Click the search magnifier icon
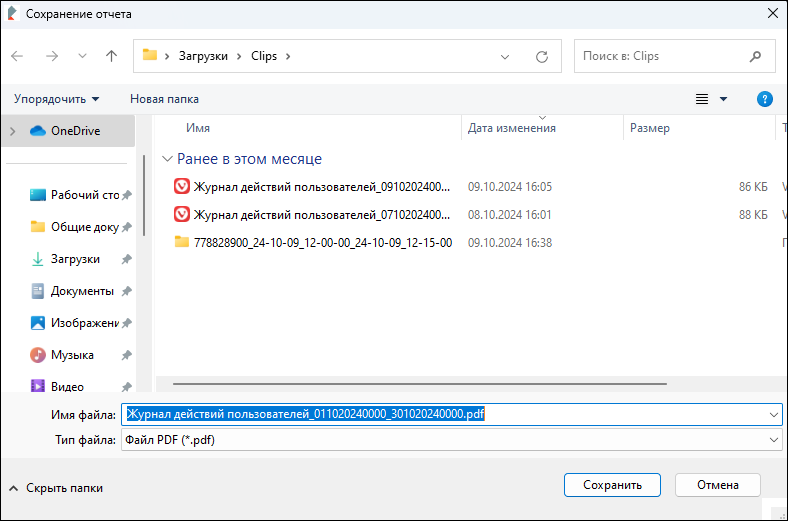 [x=755, y=56]
